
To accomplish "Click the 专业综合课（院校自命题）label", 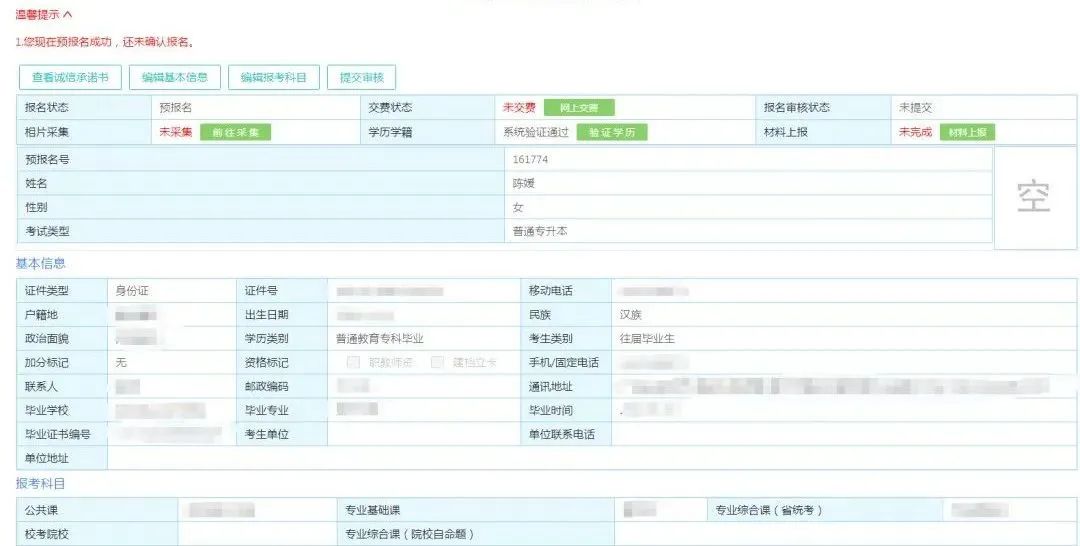I will click(410, 534).
